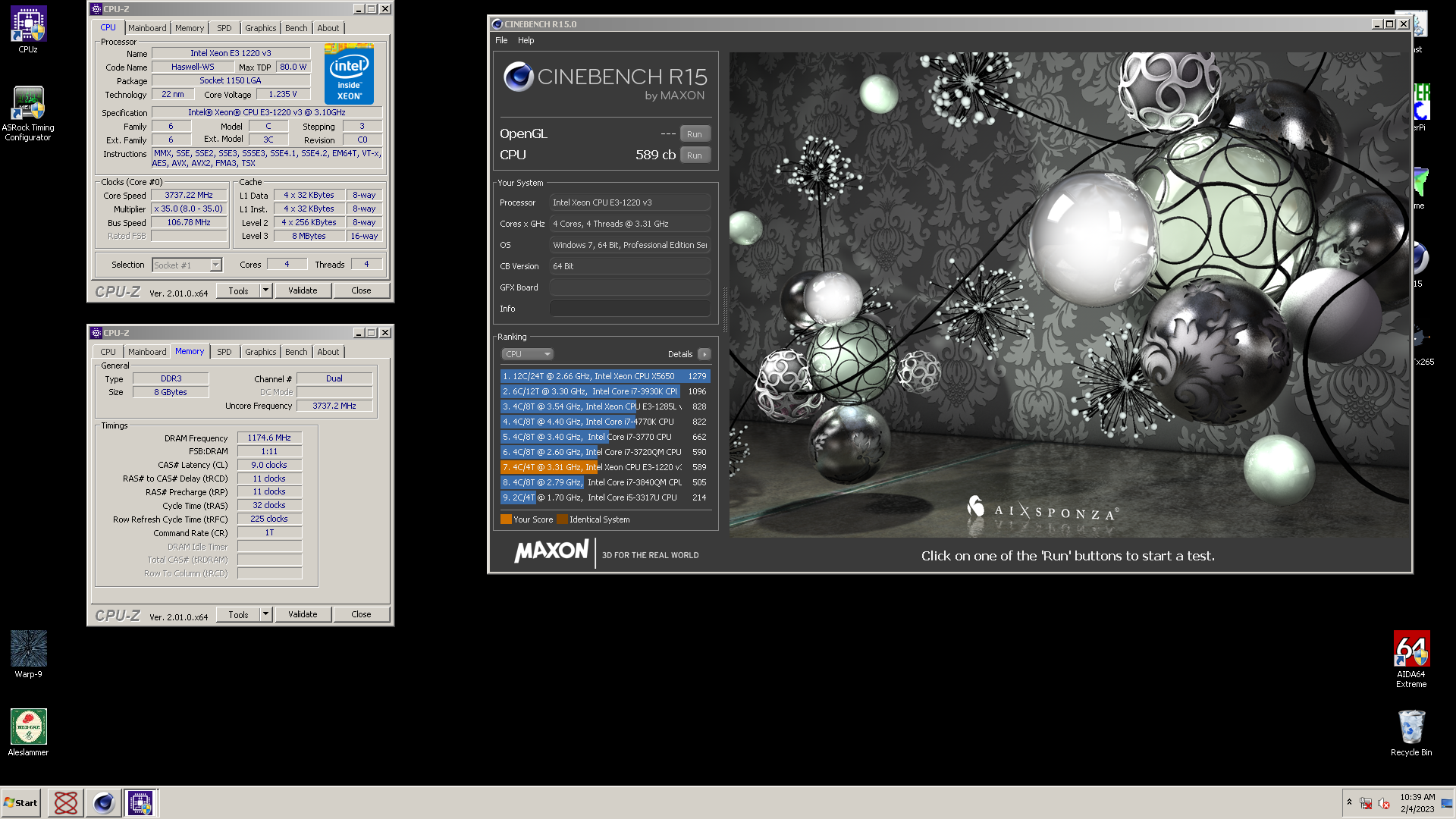Click the Cinebench render preview image

point(1069,295)
